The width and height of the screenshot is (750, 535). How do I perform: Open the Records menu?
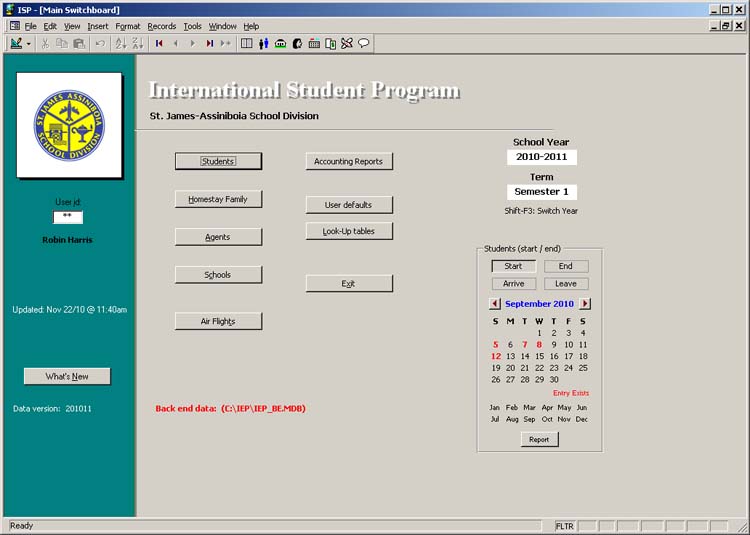(x=161, y=26)
